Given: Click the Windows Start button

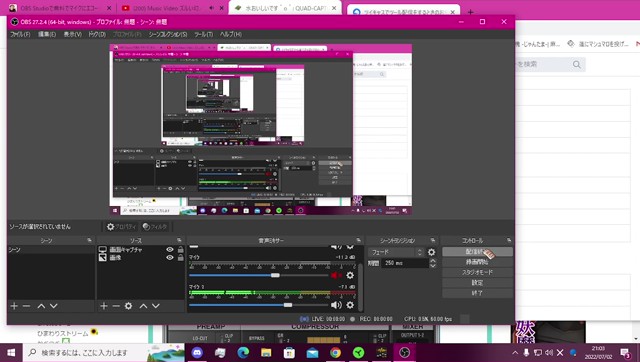Looking at the screenshot, I should [x=11, y=352].
